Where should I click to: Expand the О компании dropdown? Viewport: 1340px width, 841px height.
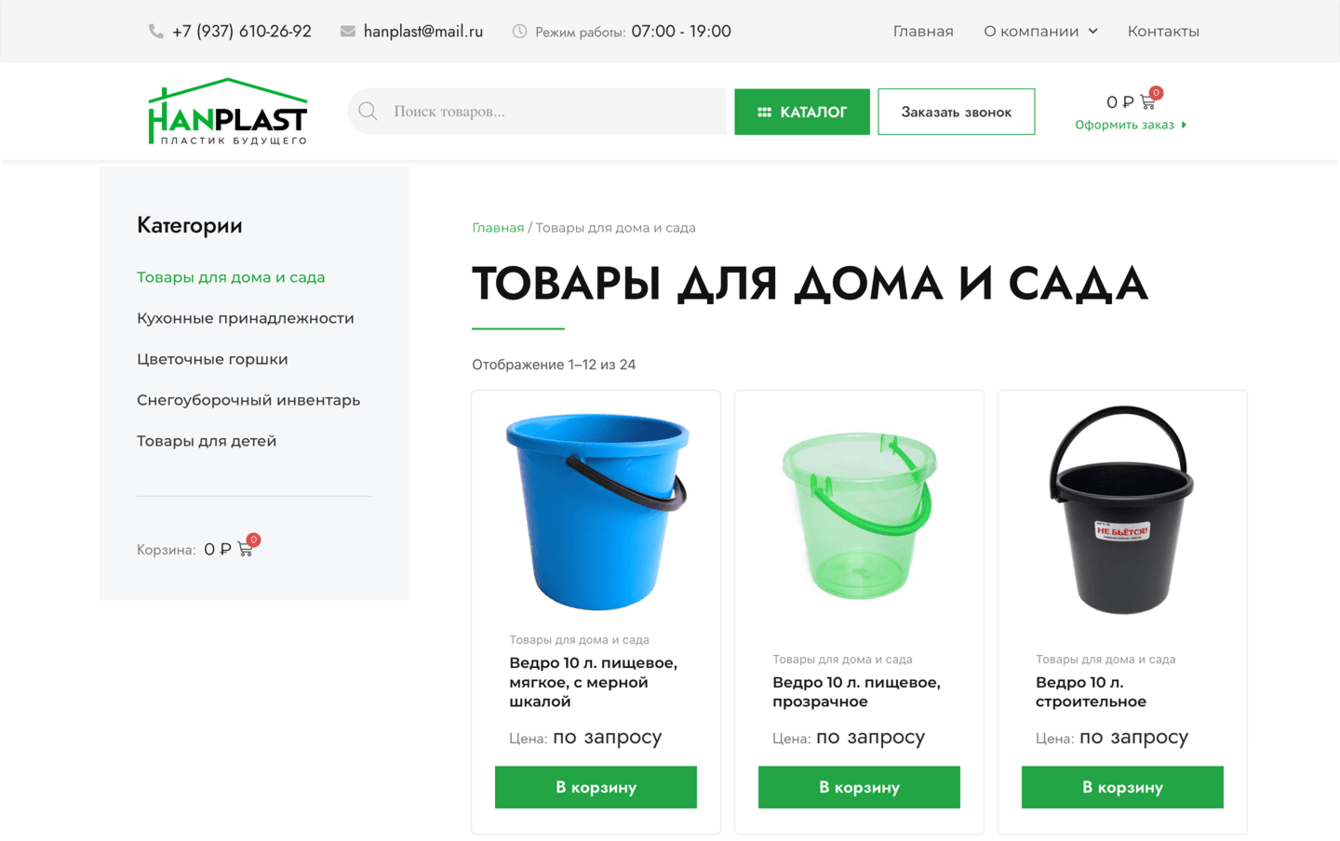[1040, 31]
